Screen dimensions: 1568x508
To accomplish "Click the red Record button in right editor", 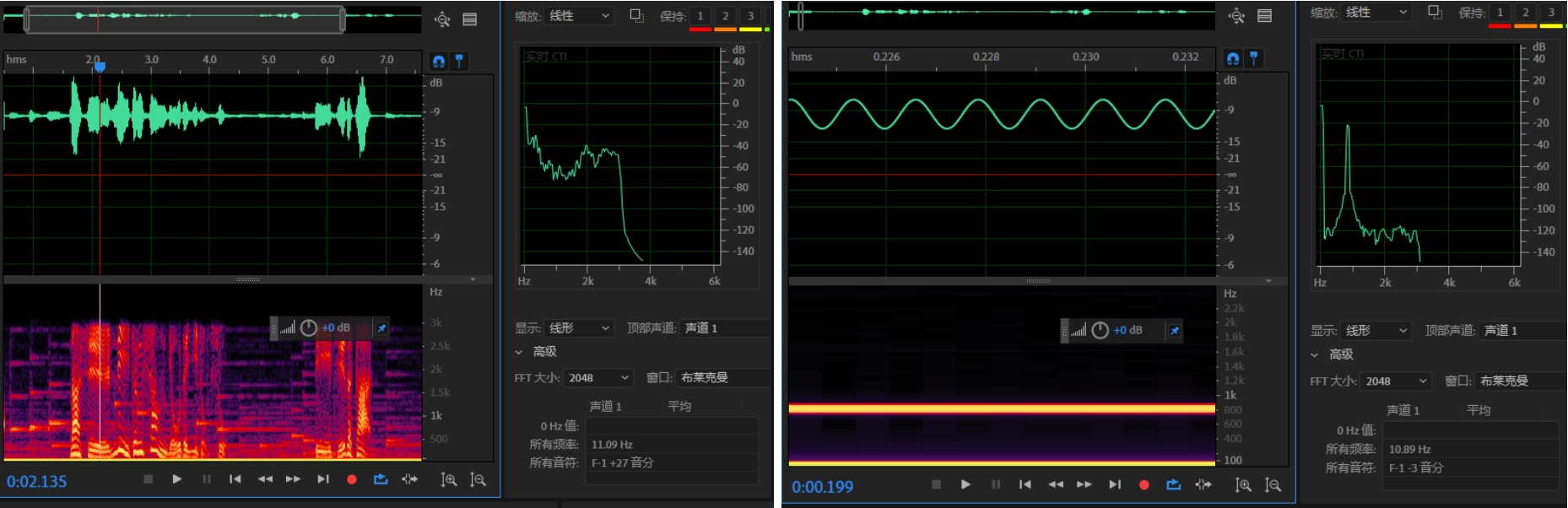I will coord(1144,484).
